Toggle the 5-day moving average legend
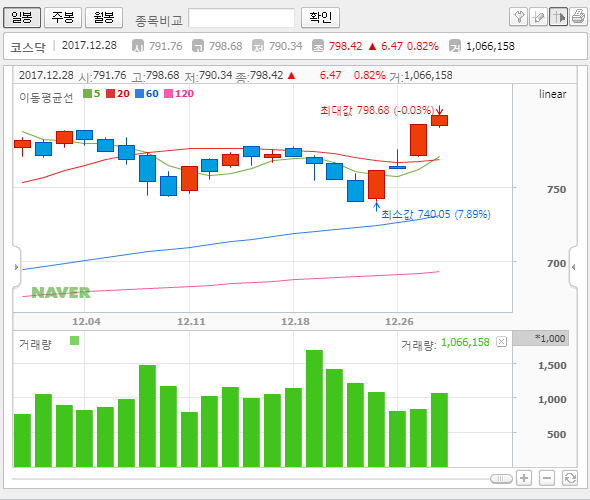 click(92, 93)
